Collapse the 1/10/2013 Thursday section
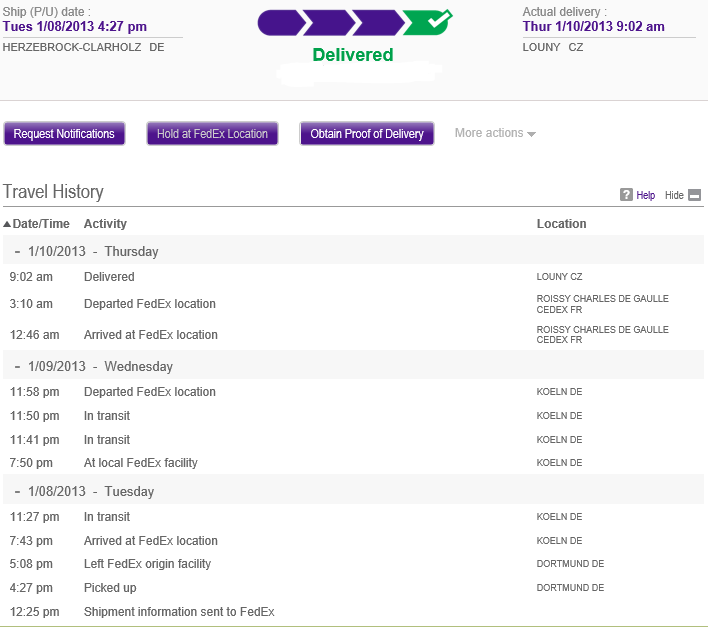708x627 pixels. tap(18, 251)
